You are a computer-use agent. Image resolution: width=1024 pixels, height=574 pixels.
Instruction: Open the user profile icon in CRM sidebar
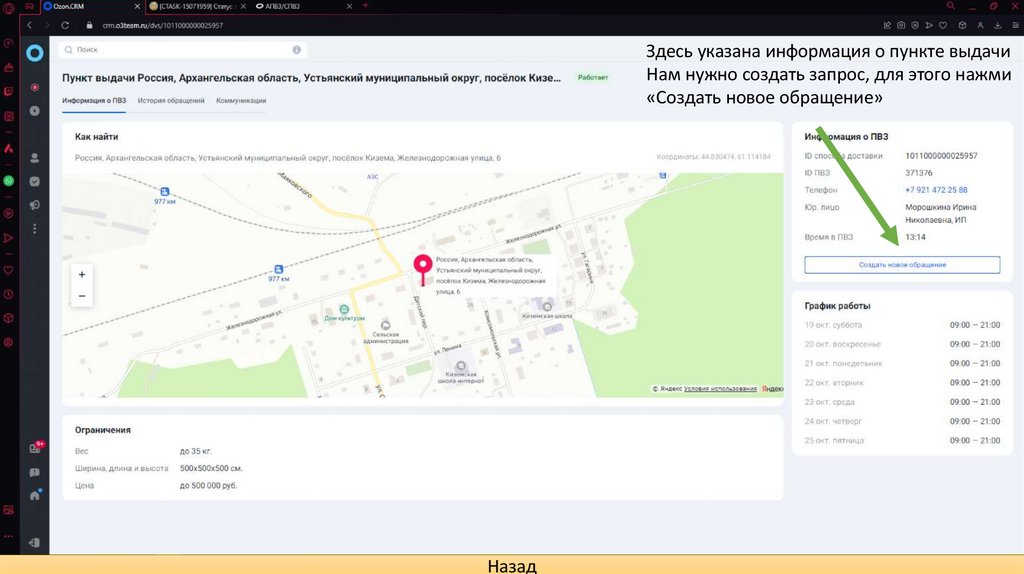pos(35,158)
